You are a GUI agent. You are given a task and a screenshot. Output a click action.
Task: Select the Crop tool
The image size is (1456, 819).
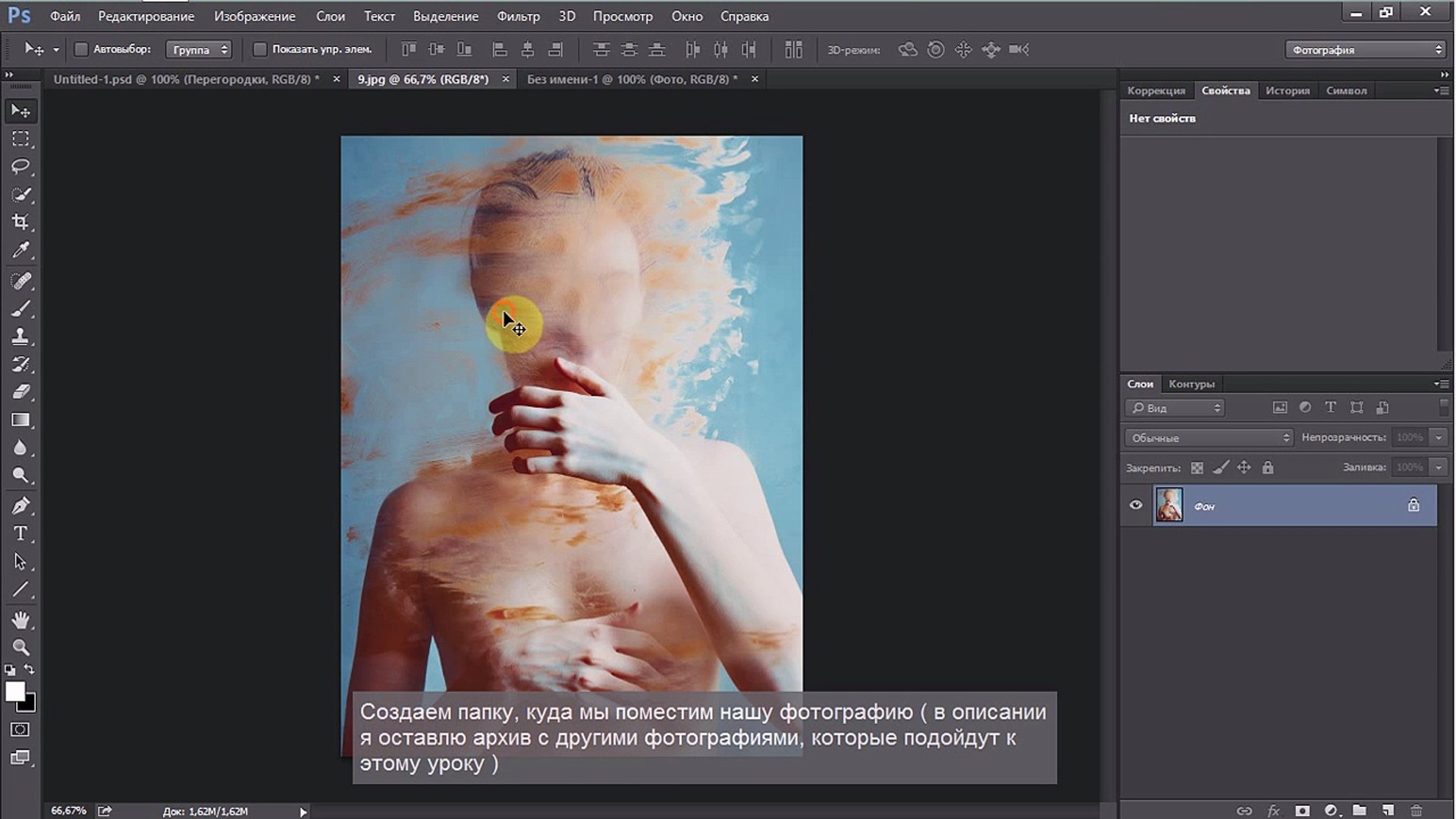(20, 221)
